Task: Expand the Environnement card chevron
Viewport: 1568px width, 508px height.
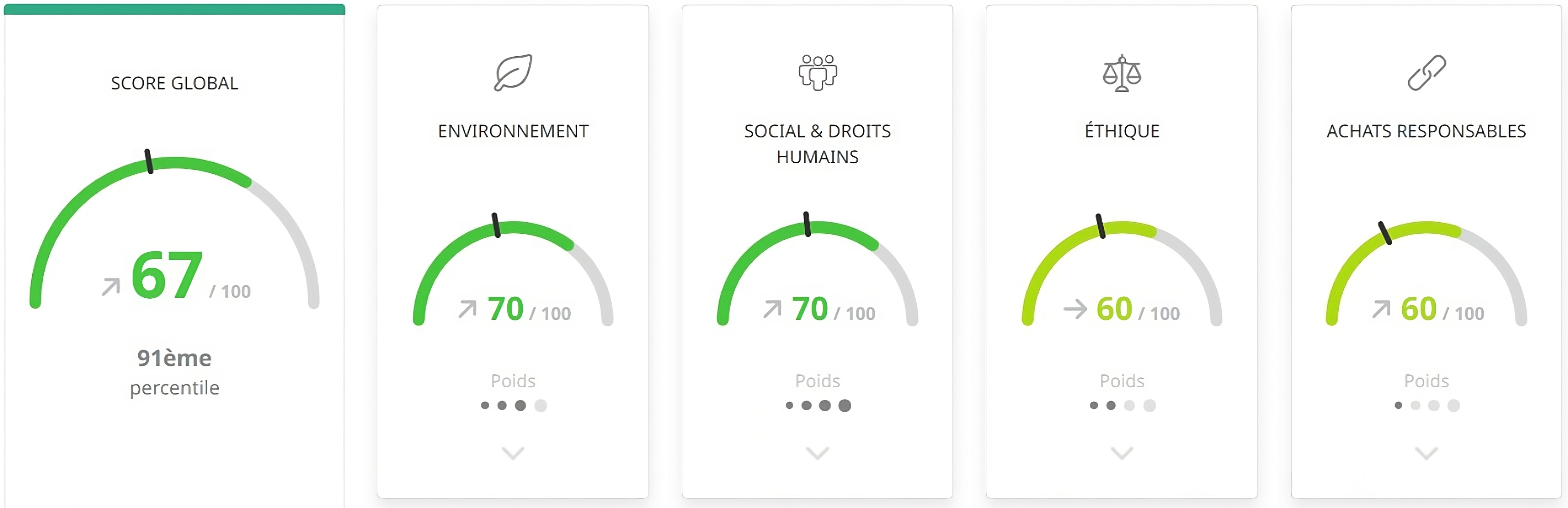Action: coord(513,453)
